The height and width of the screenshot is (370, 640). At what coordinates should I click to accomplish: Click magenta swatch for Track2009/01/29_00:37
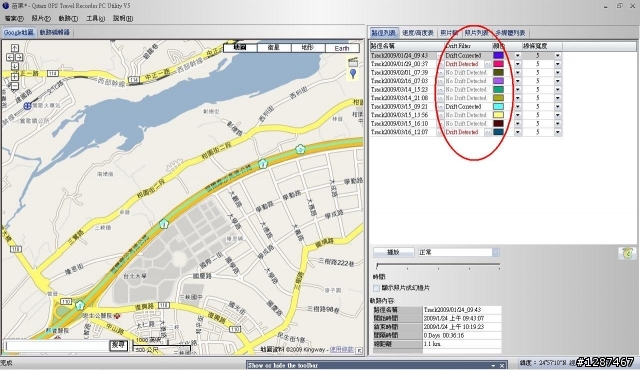click(498, 64)
